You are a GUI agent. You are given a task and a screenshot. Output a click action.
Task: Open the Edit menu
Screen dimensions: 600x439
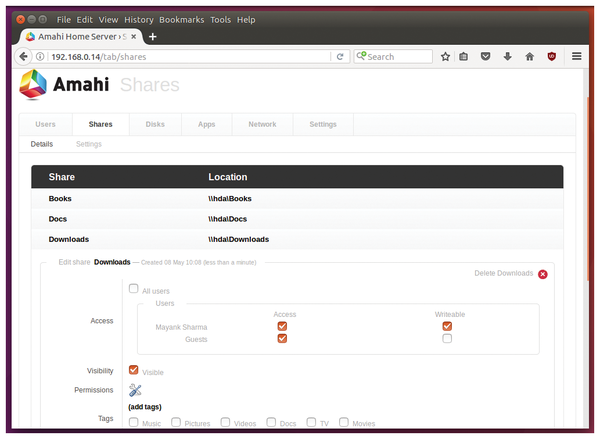click(85, 20)
